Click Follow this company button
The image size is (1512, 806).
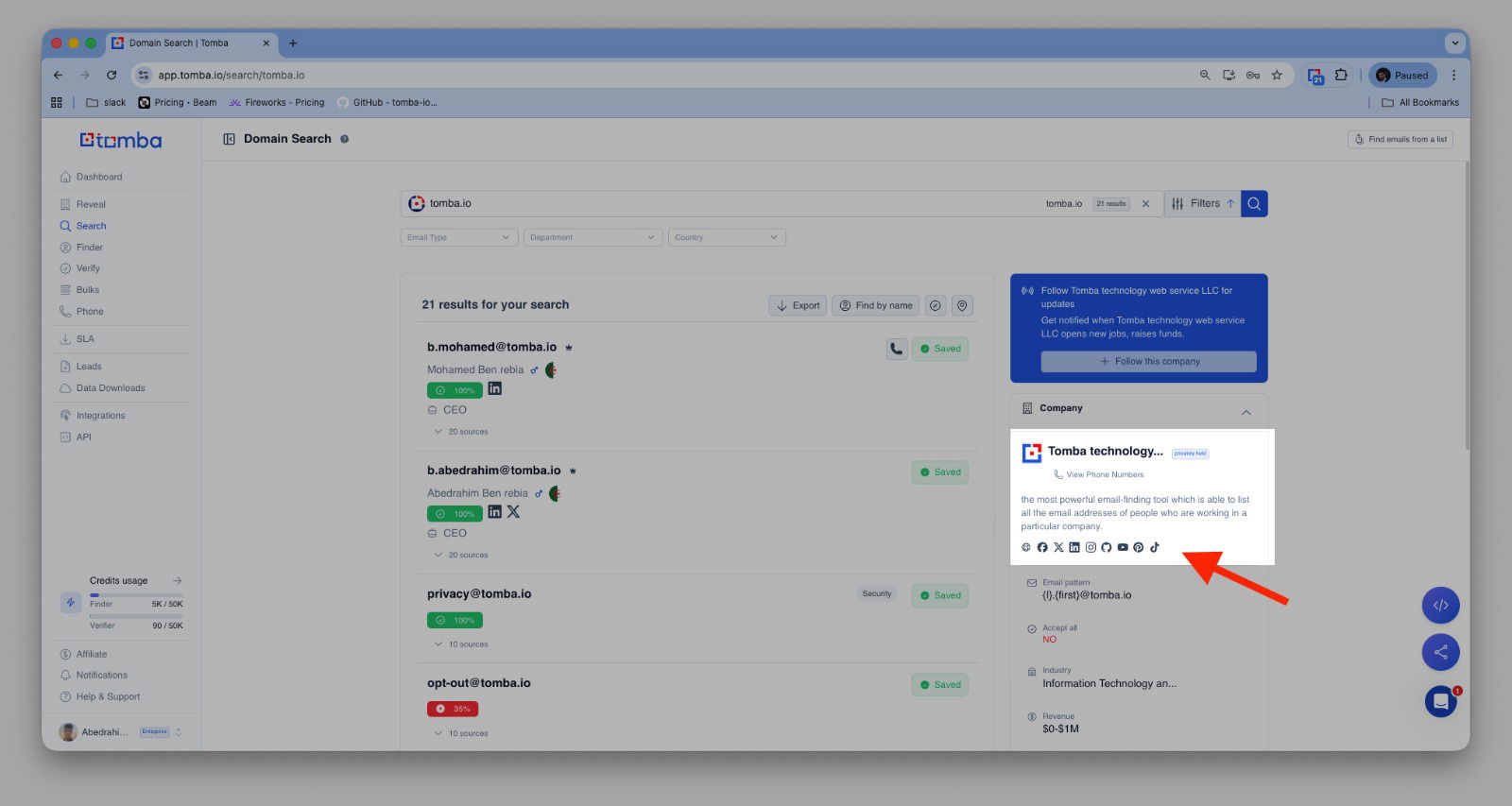pos(1148,362)
